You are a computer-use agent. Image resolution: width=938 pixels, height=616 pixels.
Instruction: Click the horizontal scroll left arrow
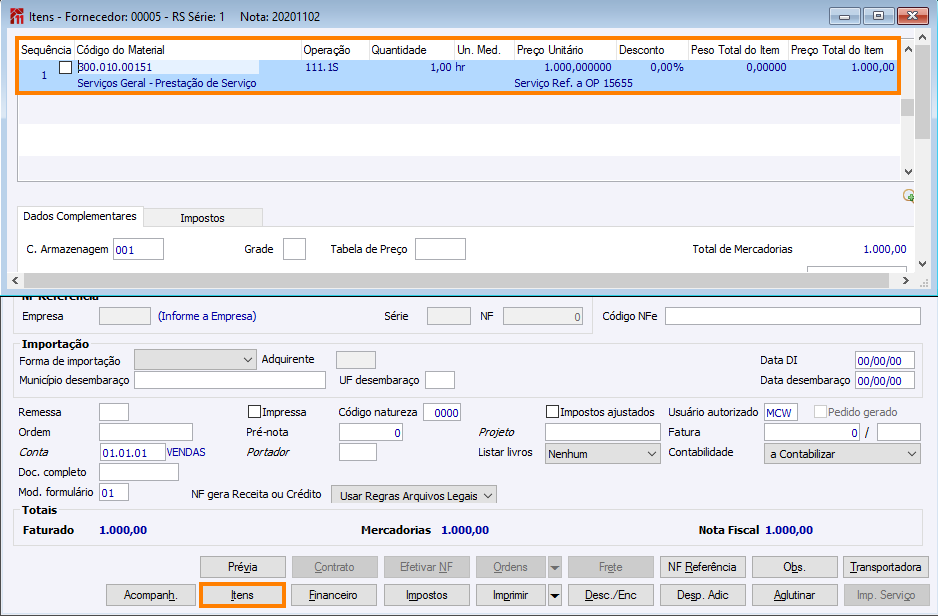(15, 281)
